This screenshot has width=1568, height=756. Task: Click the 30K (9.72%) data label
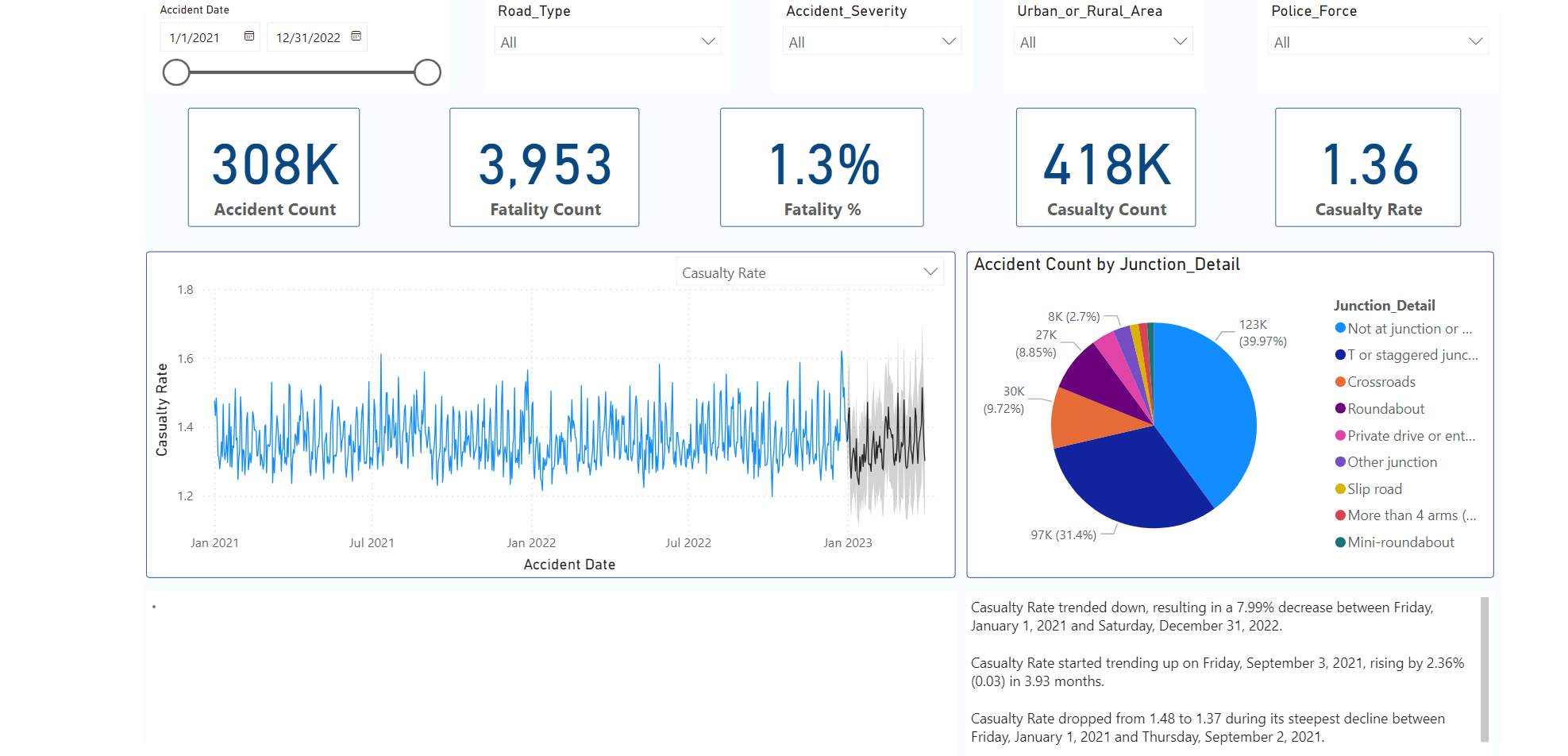(1004, 399)
